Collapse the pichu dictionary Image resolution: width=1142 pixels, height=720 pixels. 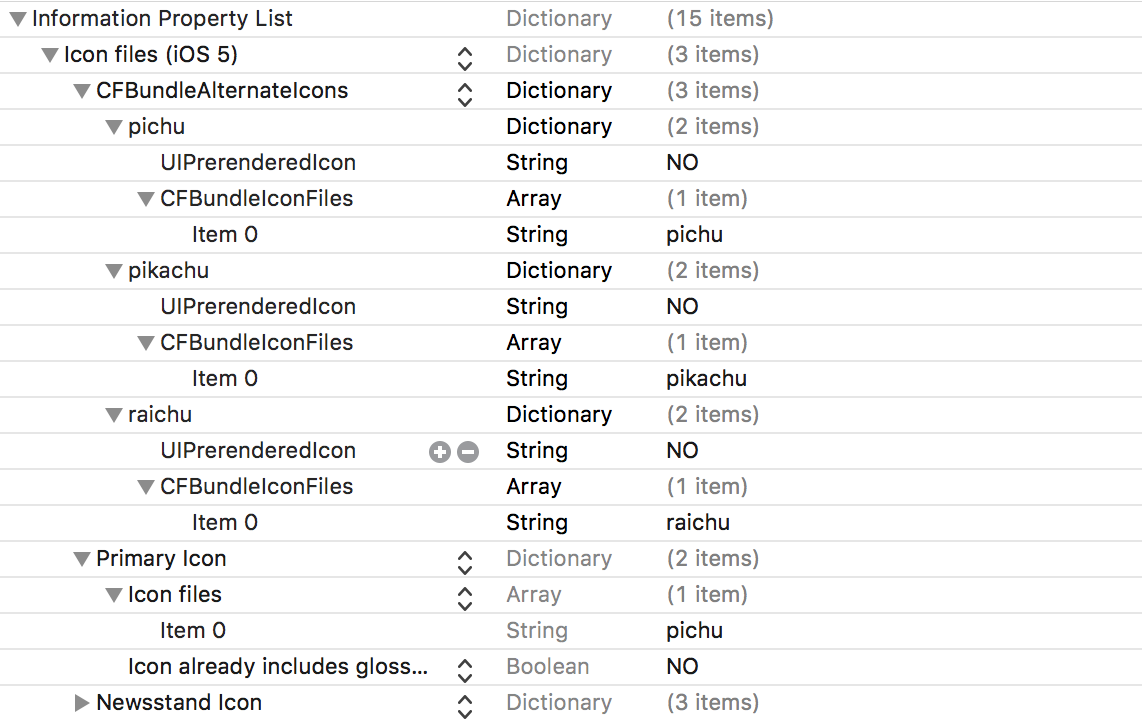(114, 127)
